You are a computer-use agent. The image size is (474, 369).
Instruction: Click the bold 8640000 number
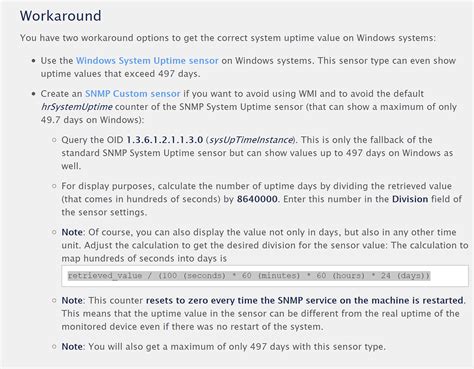click(257, 199)
